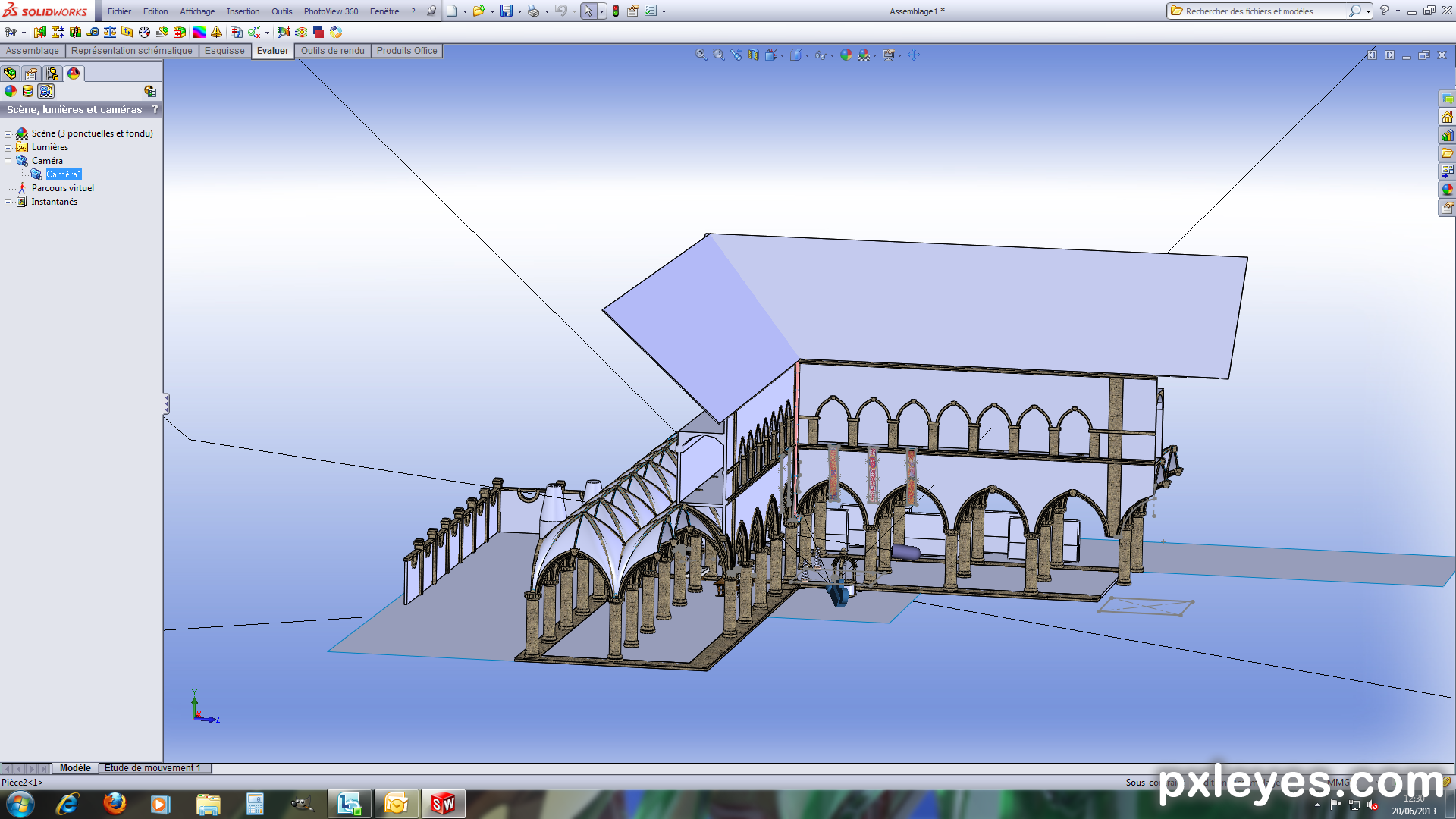This screenshot has height=819, width=1456.
Task: Switch to Etude de mouvement 1 tab
Action: point(153,768)
